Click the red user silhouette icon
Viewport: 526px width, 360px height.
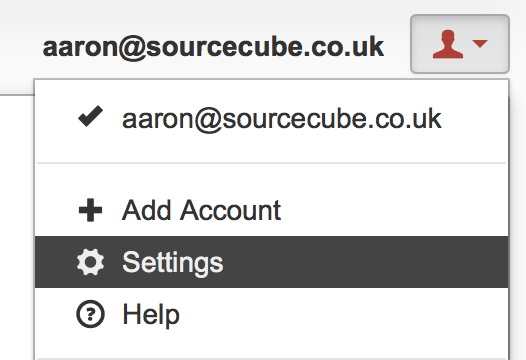pos(448,44)
